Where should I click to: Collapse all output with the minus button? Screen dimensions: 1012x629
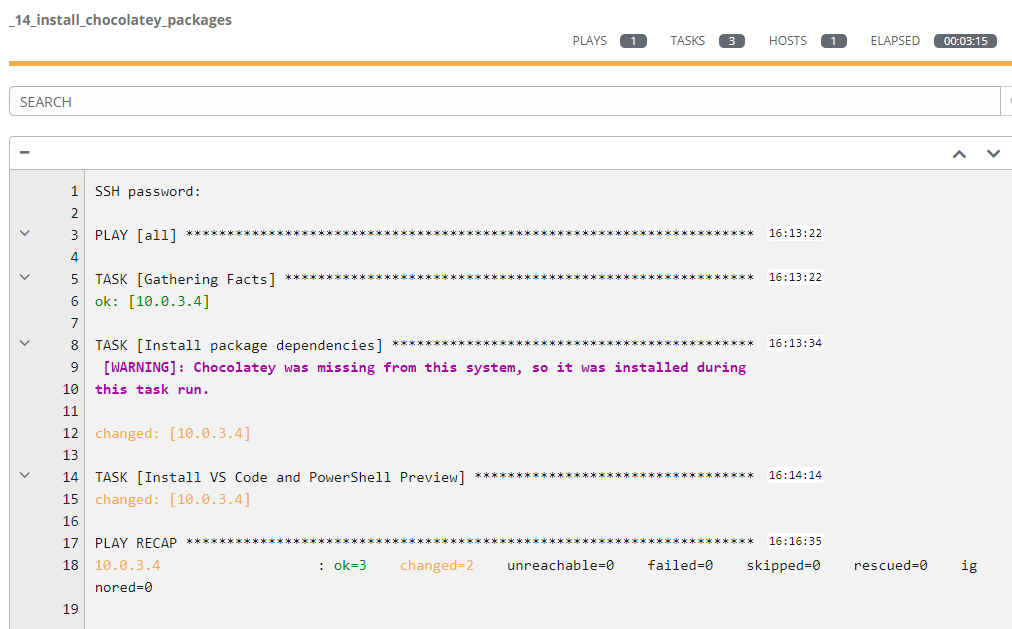(25, 152)
